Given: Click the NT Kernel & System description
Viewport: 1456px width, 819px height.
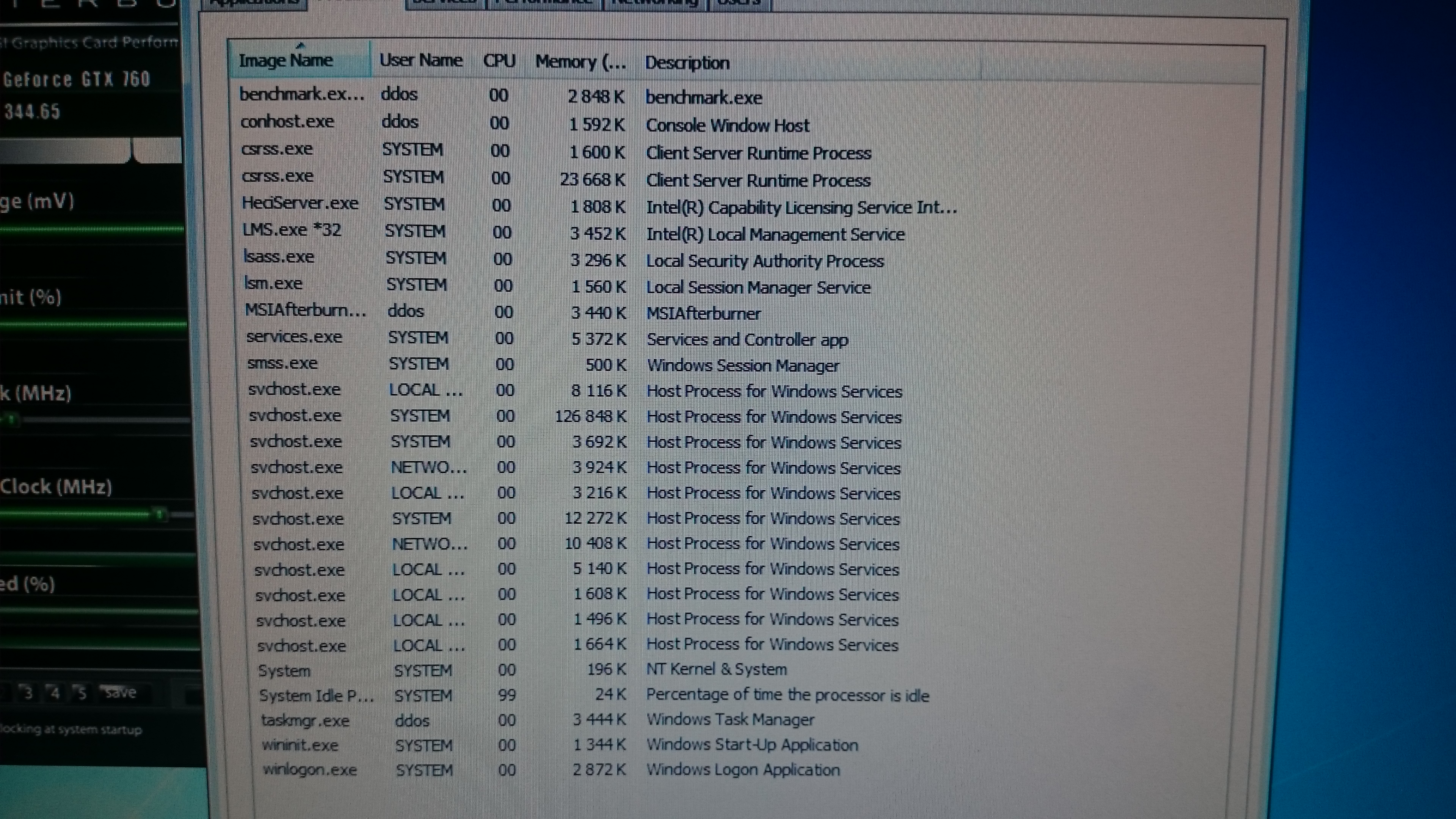Looking at the screenshot, I should coord(716,669).
